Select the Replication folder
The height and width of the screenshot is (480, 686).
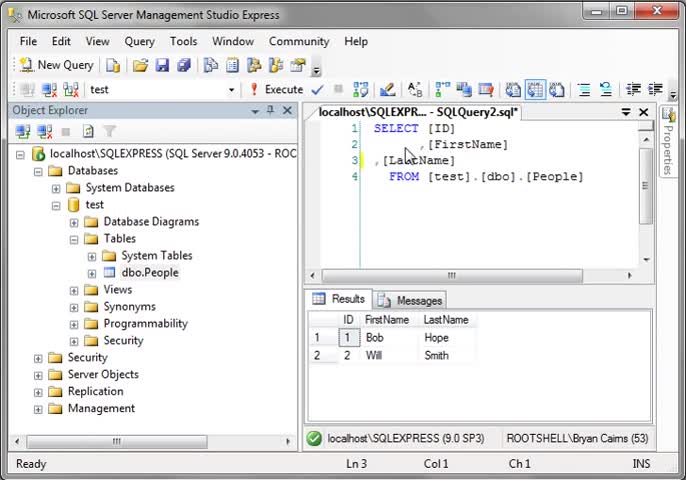[x=95, y=391]
